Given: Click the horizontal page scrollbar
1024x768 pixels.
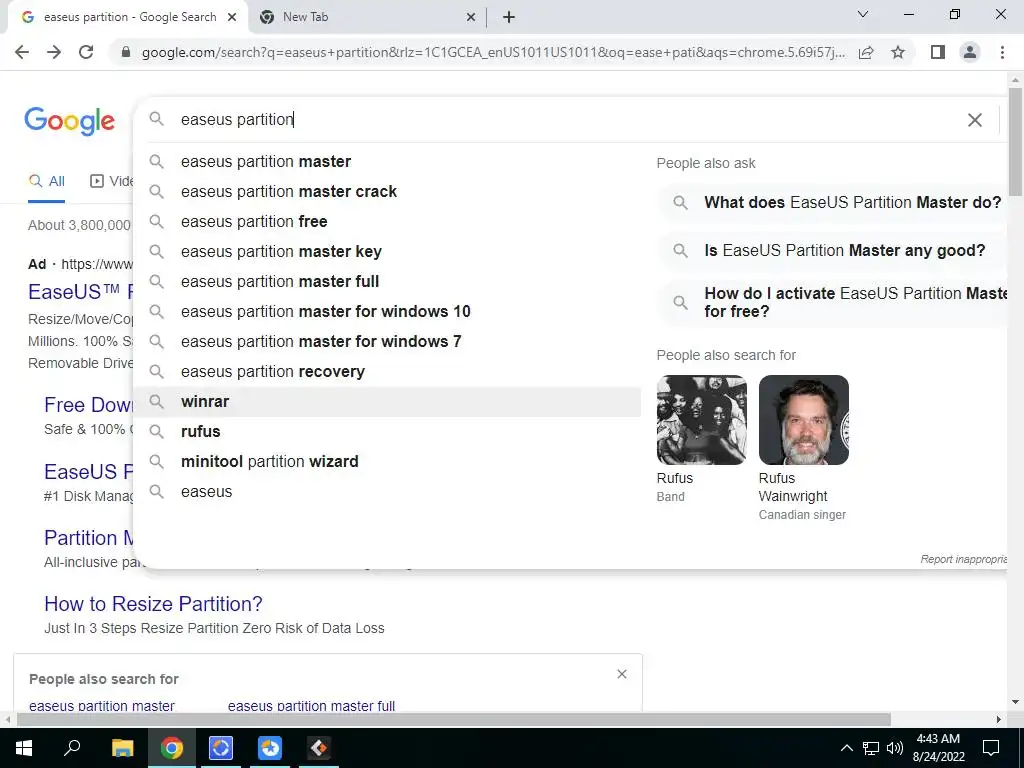Looking at the screenshot, I should [453, 720].
